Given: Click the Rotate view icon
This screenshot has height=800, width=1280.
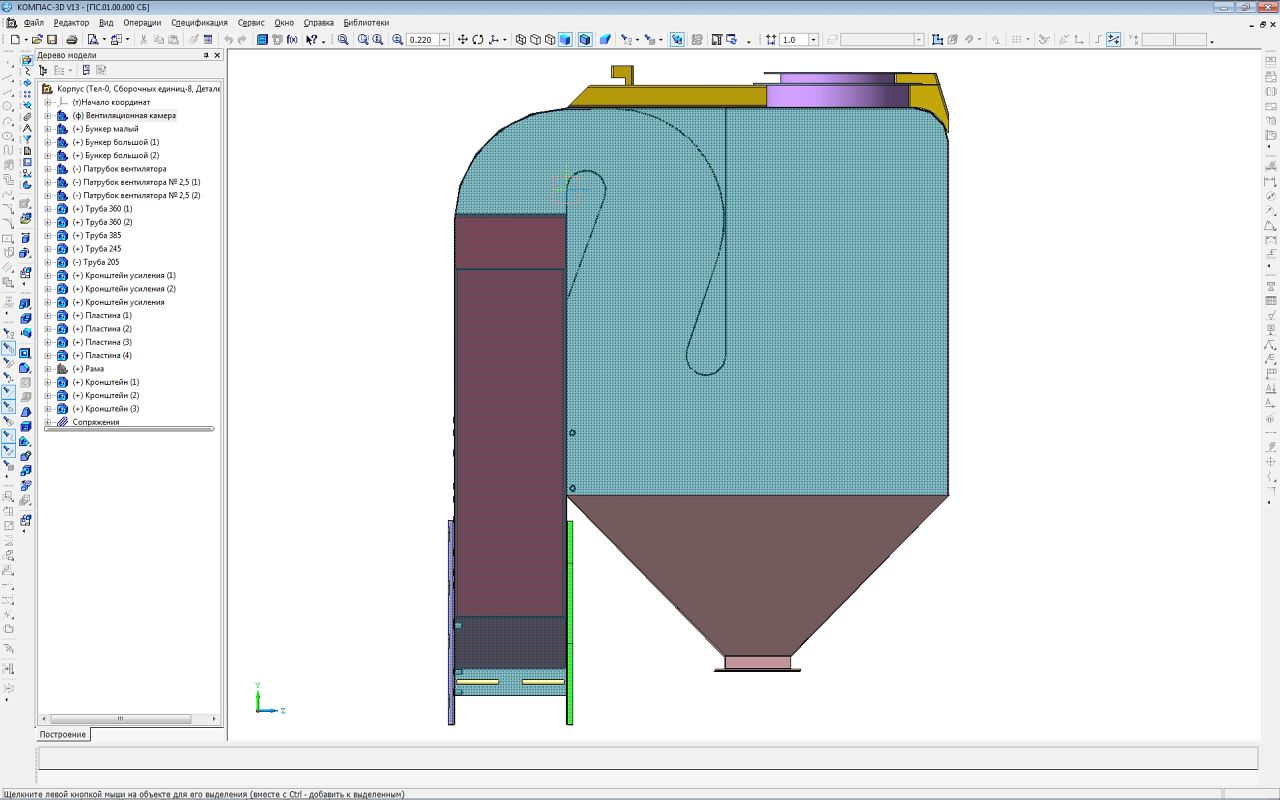Looking at the screenshot, I should 478,40.
